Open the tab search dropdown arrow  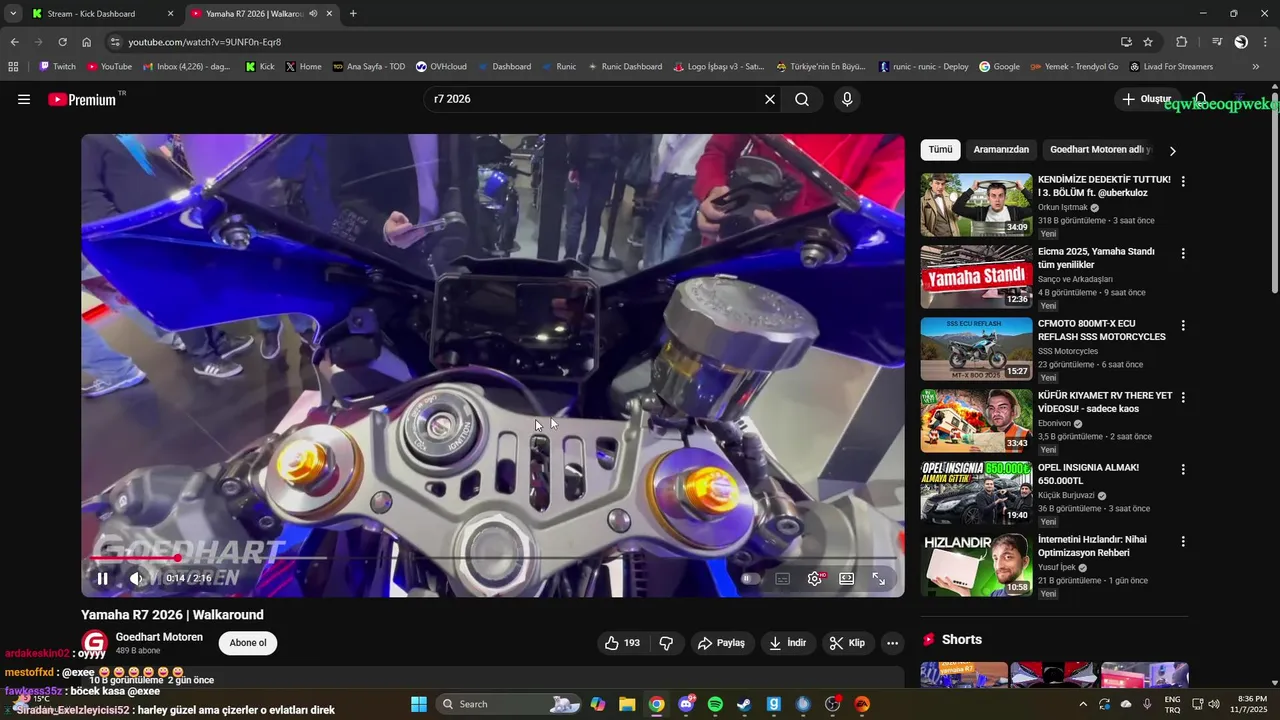click(x=13, y=14)
